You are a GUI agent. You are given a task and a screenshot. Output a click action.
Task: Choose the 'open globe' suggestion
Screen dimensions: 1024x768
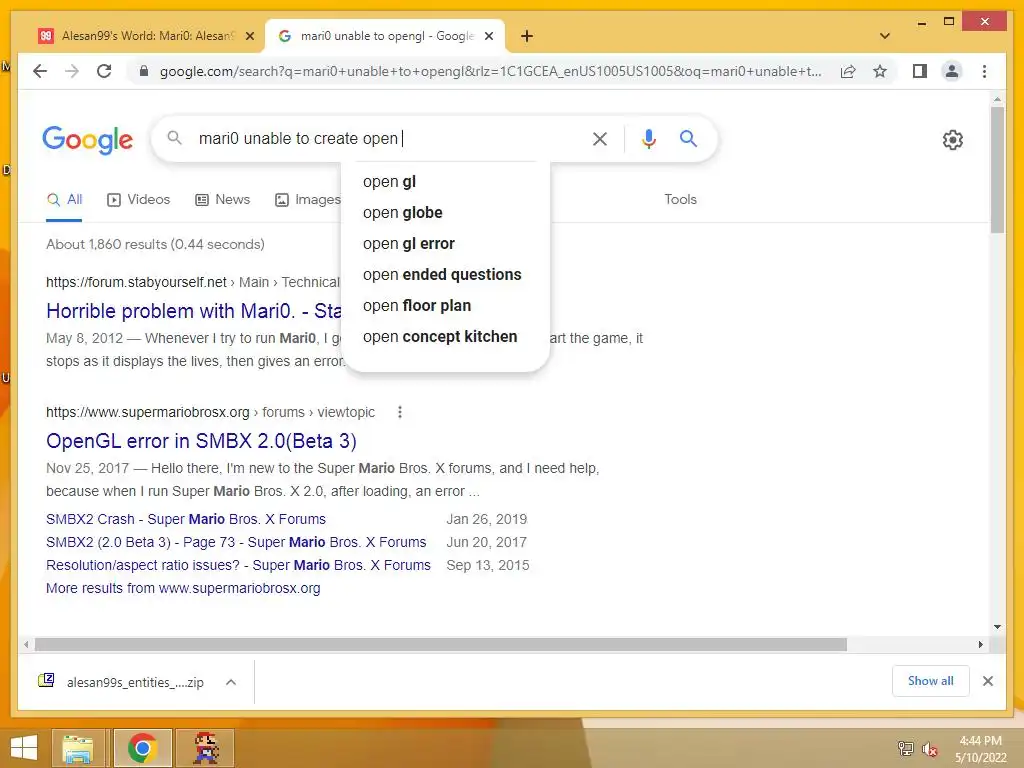click(445, 212)
